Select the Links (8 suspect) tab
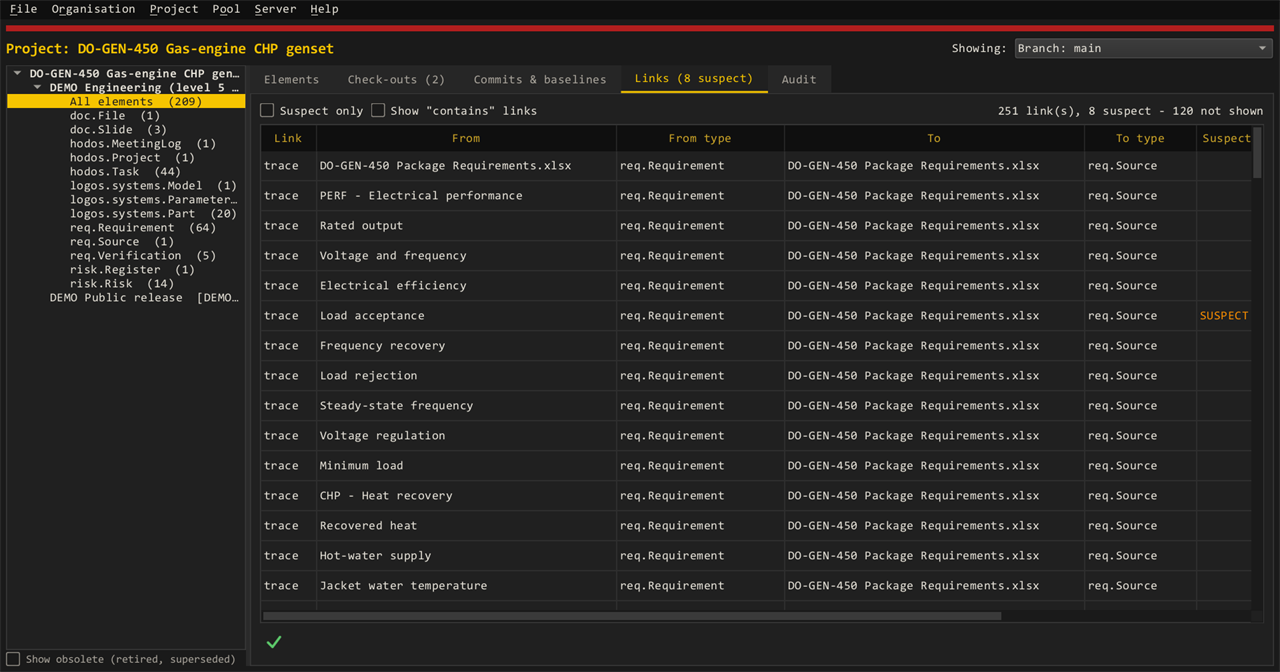1280x672 pixels. point(694,78)
